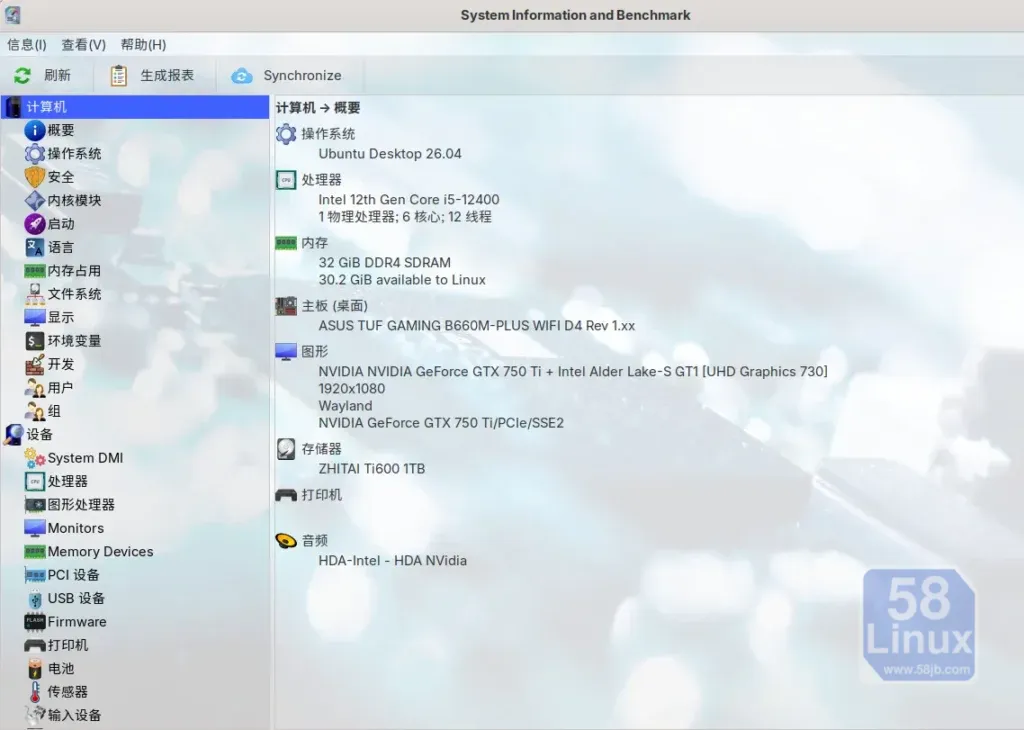Image resolution: width=1024 pixels, height=730 pixels.
Task: Click the 打印机 heading in summary pane
Action: [x=321, y=494]
